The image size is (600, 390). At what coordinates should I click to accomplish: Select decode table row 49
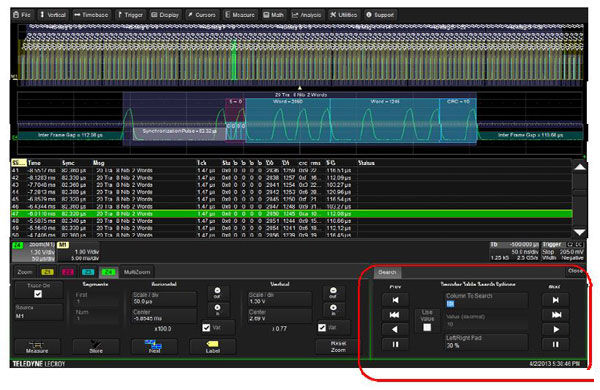[291, 228]
